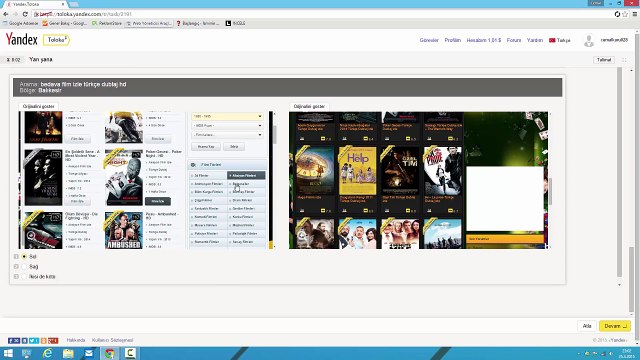The height and width of the screenshot is (360, 640).
Task: Open the Türkçe language selector
Action: (x=560, y=40)
